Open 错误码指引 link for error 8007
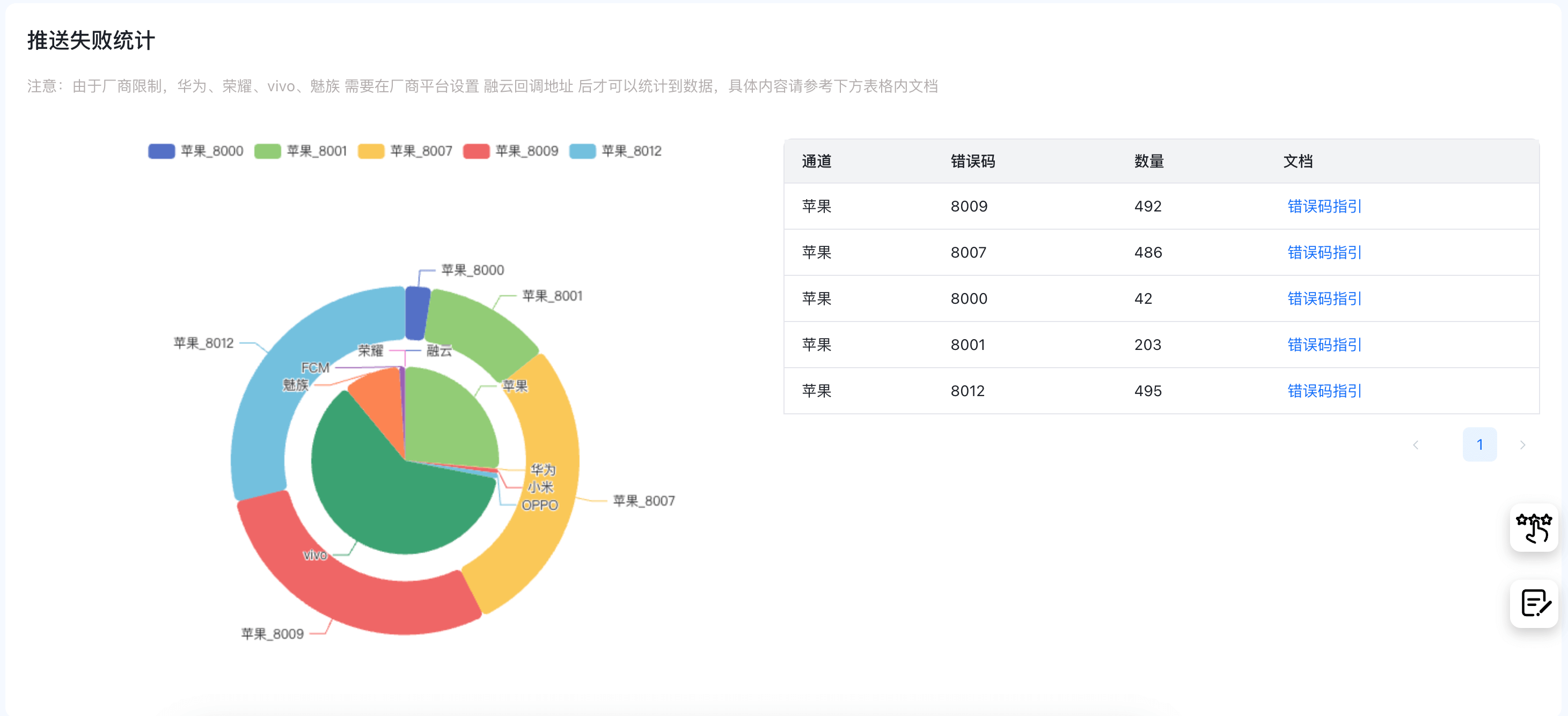 pos(1324,253)
